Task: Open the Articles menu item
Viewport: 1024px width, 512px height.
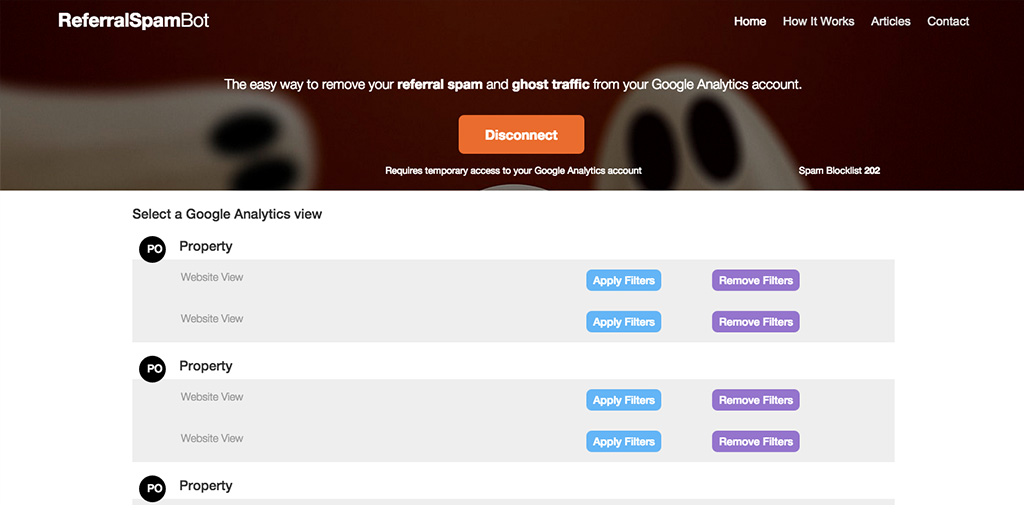Action: [890, 22]
